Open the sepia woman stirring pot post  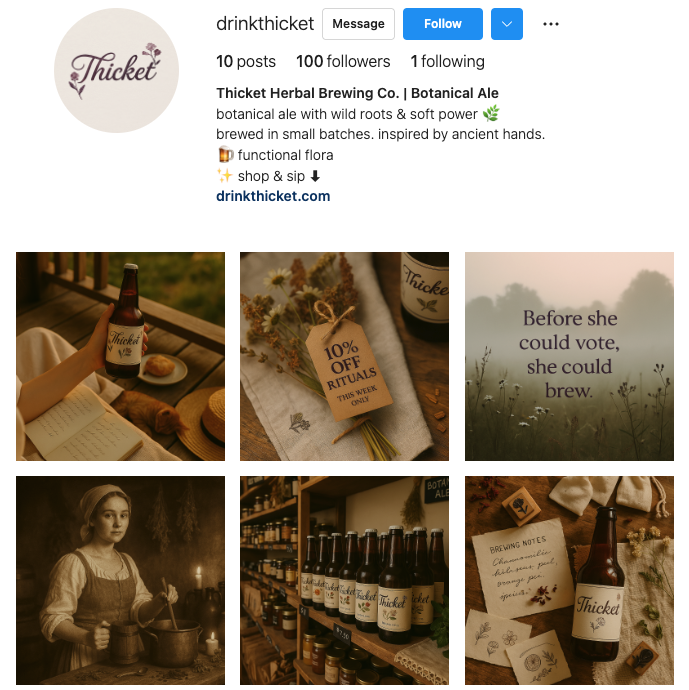click(120, 580)
